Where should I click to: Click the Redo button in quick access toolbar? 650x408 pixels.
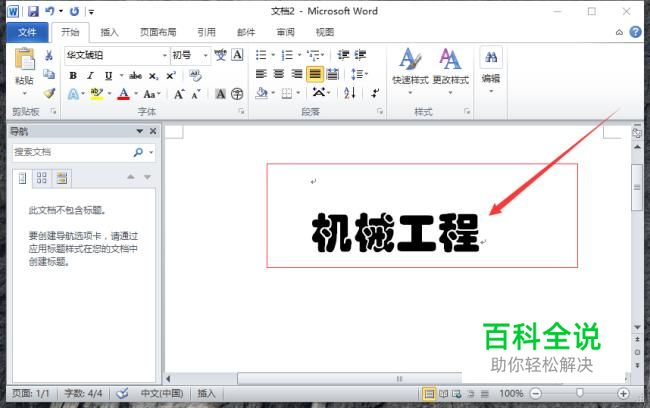click(x=74, y=11)
